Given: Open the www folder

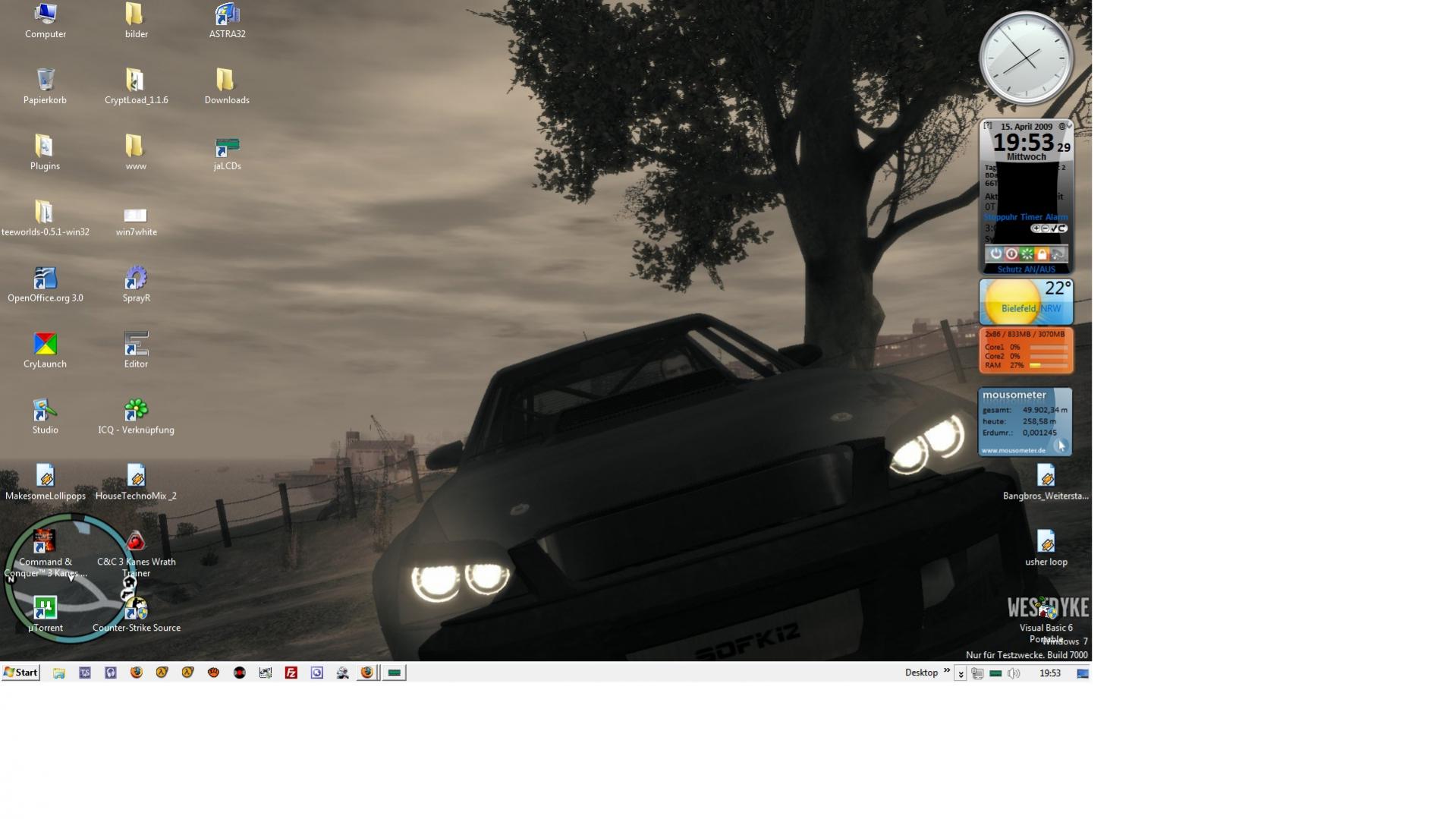Looking at the screenshot, I should [136, 152].
